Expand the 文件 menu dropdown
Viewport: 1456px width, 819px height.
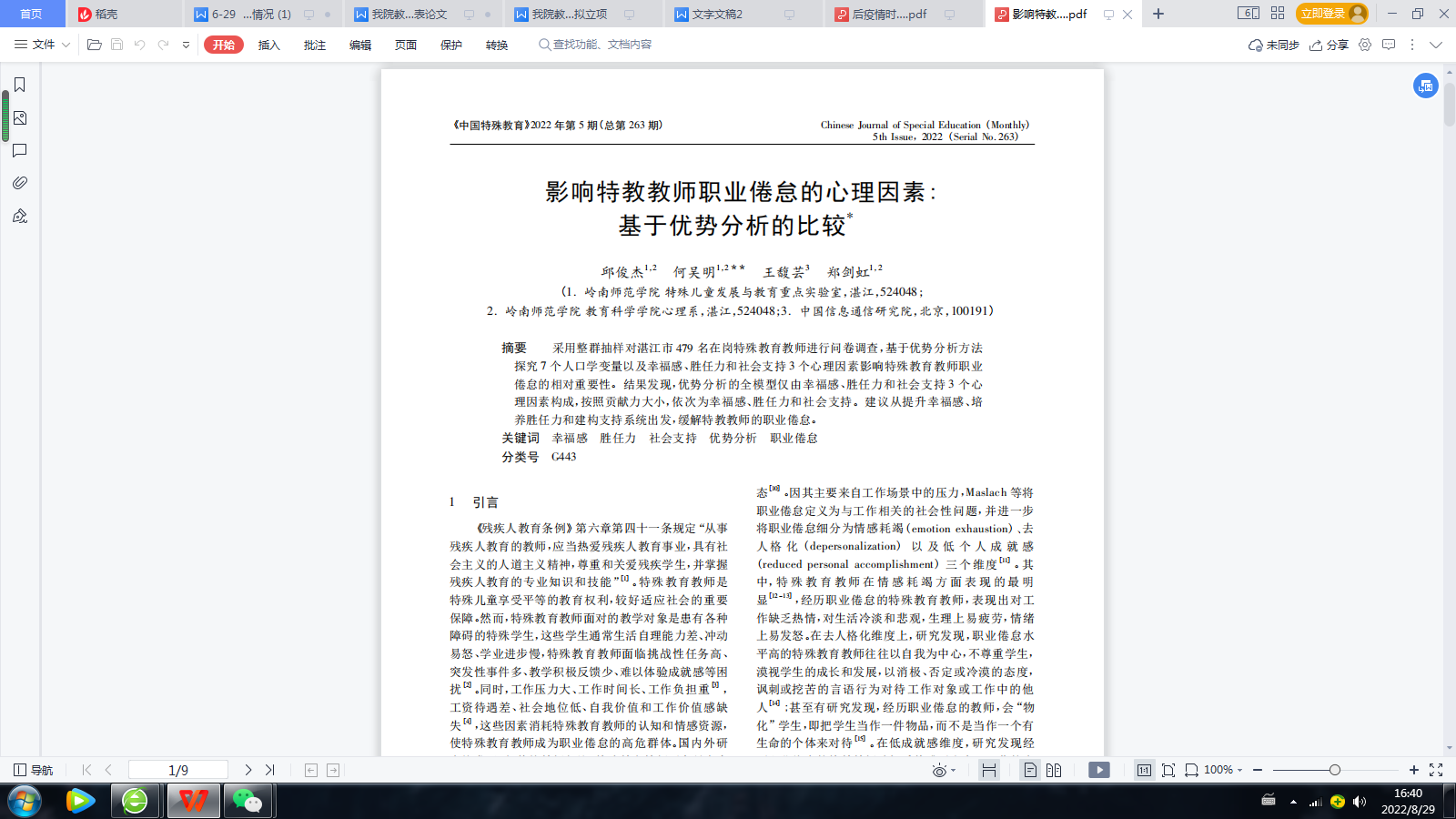pos(43,45)
